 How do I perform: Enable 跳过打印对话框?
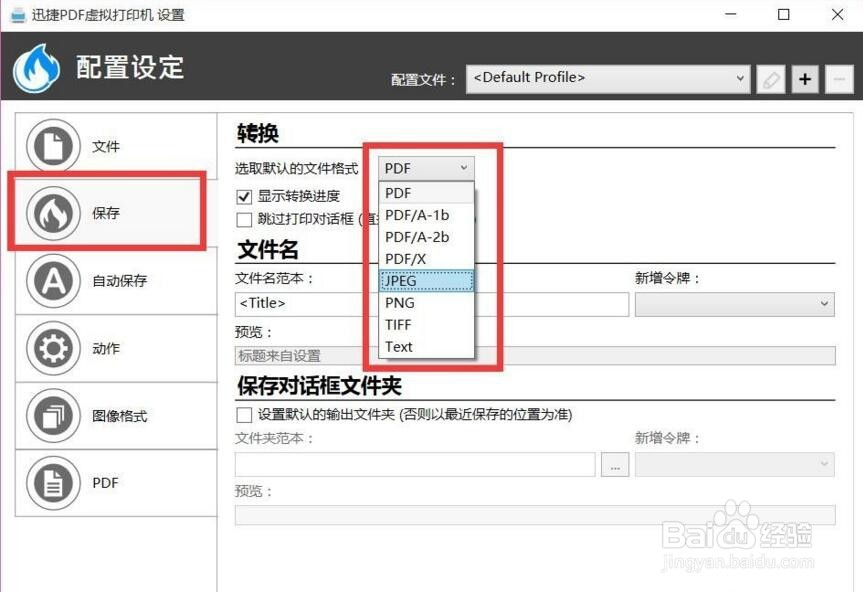pos(243,219)
